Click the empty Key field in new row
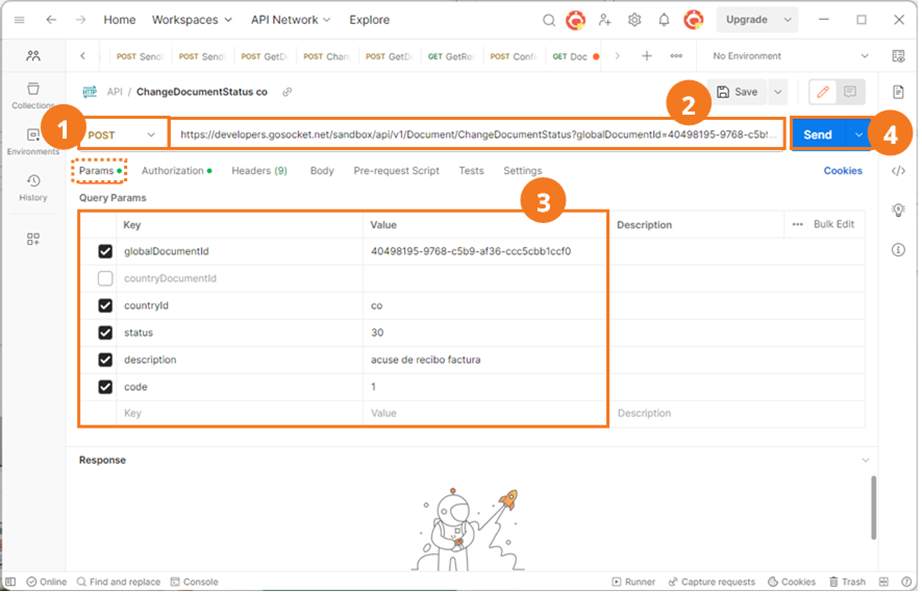Image resolution: width=922 pixels, height=592 pixels. (x=240, y=413)
